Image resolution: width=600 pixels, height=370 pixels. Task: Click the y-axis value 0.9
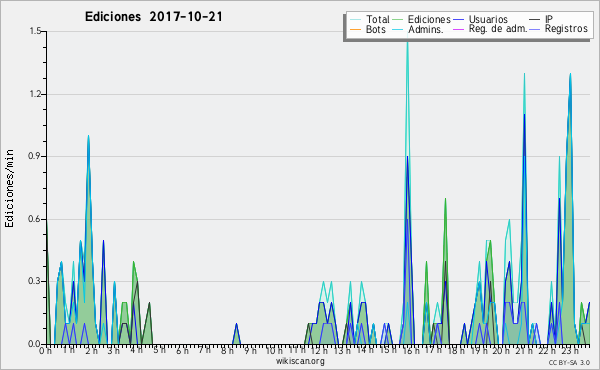pyautogui.click(x=35, y=156)
